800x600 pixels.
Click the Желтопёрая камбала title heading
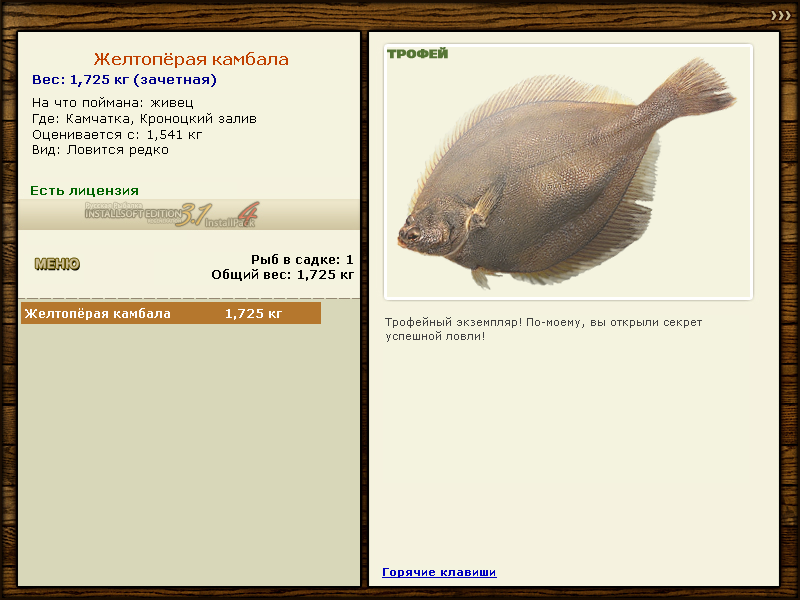pyautogui.click(x=191, y=60)
